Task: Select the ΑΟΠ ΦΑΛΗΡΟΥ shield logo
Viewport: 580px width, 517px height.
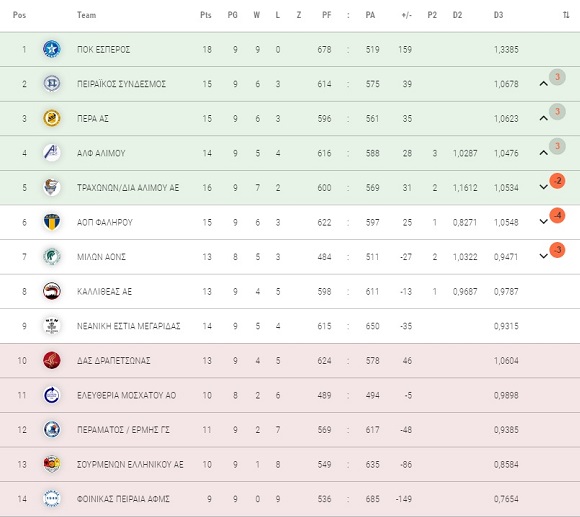Action: (51, 222)
